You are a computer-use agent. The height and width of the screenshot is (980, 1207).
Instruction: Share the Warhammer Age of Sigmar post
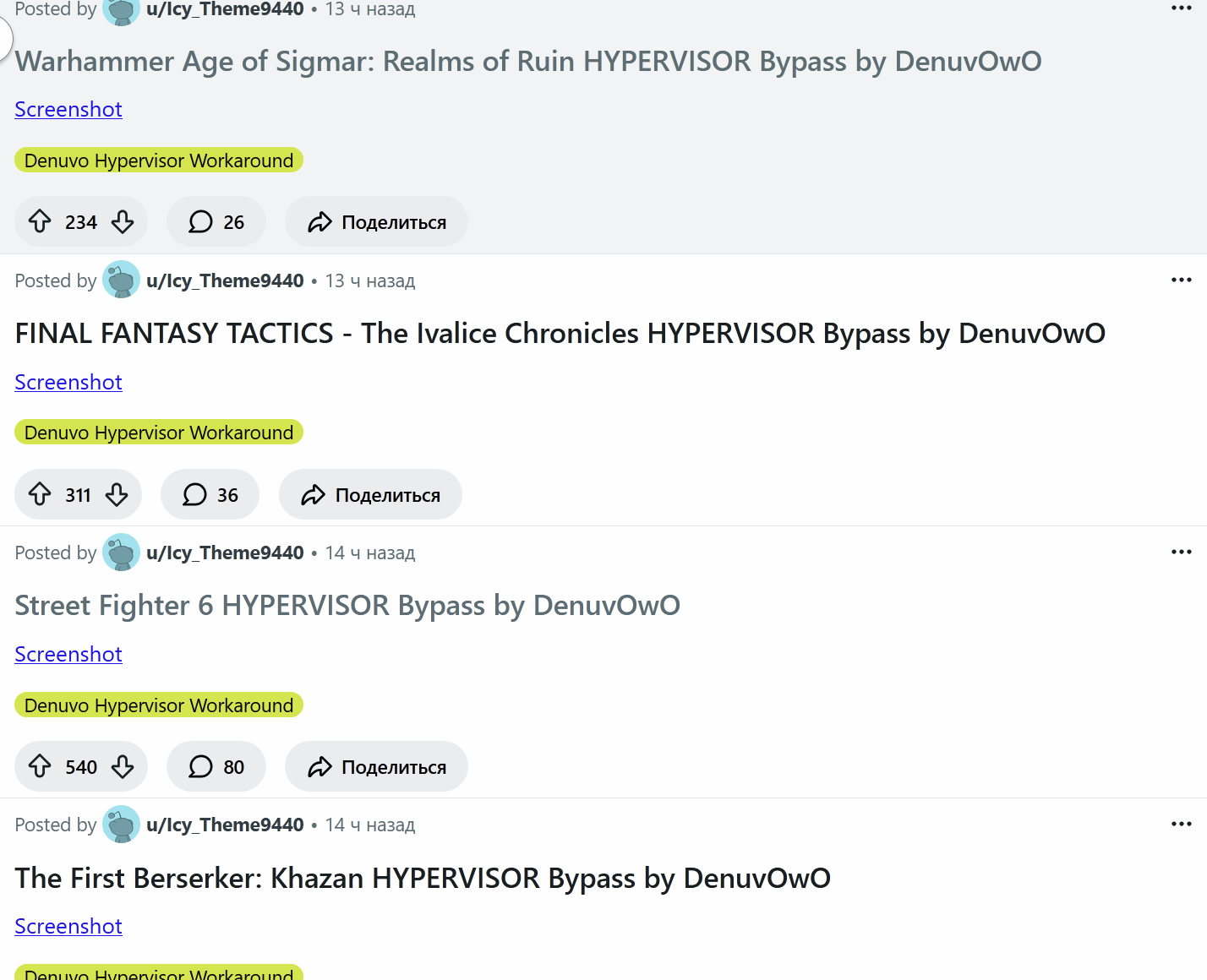(x=376, y=222)
